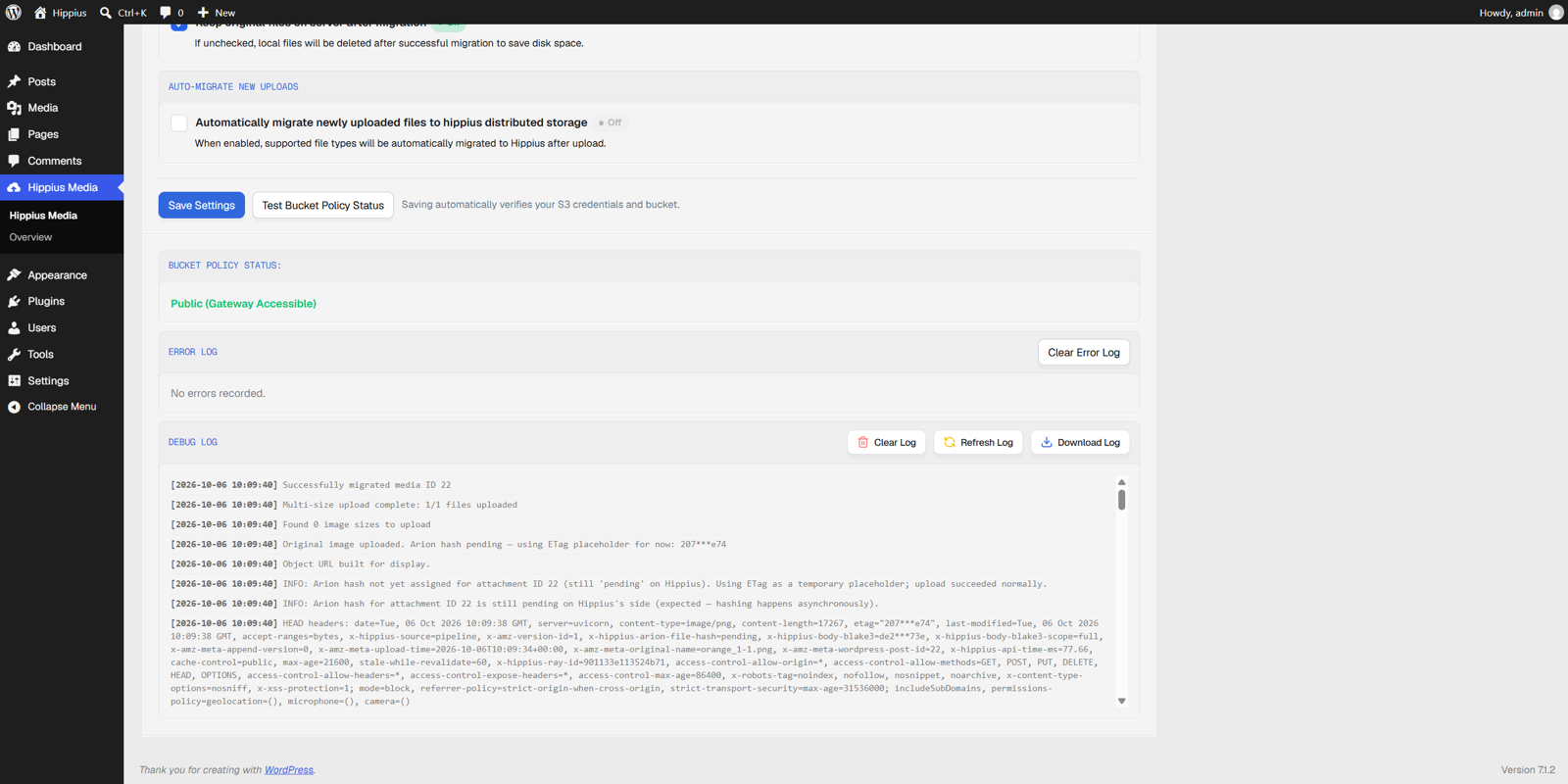Click the Posts pushpin icon
This screenshot has height=784, width=1568.
15,82
